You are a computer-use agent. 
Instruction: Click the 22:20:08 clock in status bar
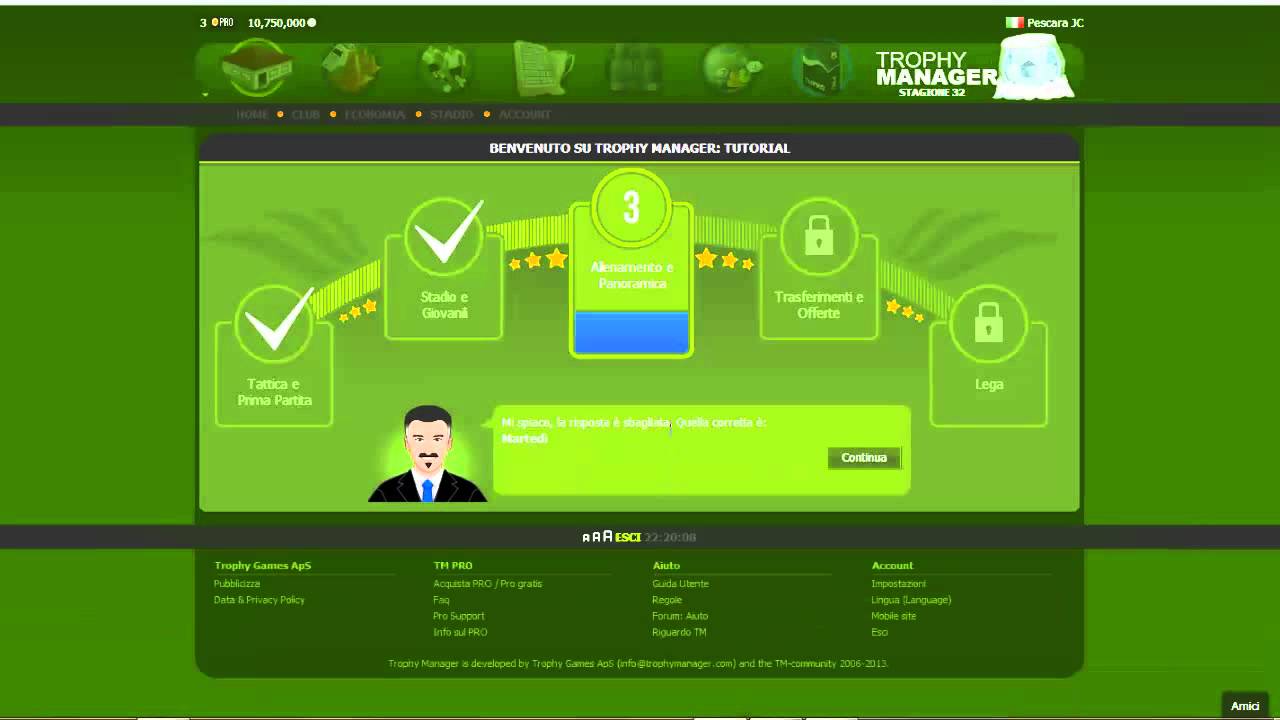tap(670, 537)
